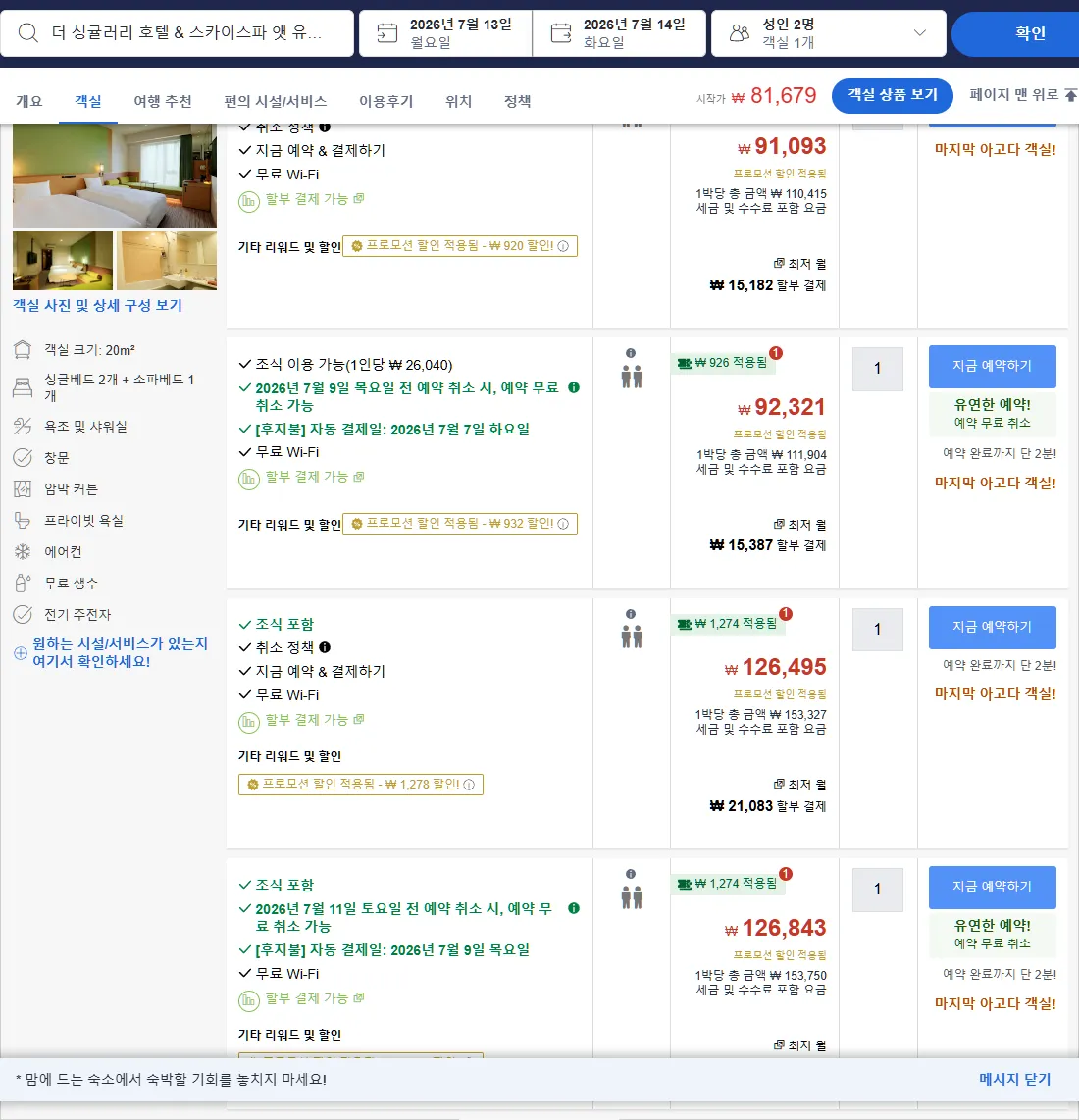The image size is (1079, 1120).
Task: Click bed icon beside 싱글베드 2개
Action: [x=23, y=387]
